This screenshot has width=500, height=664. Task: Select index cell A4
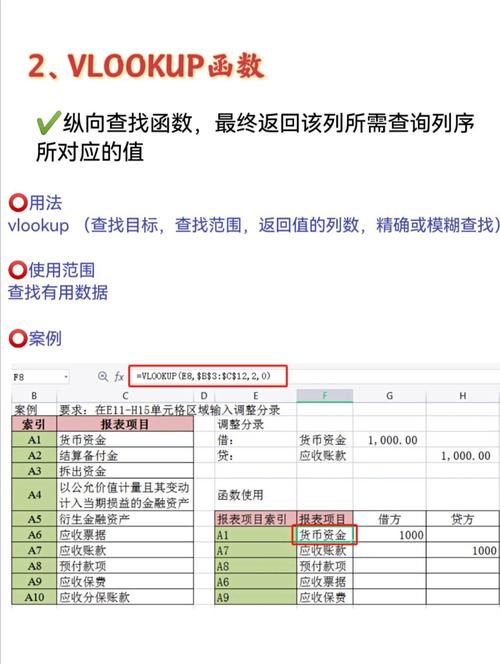[x=34, y=495]
